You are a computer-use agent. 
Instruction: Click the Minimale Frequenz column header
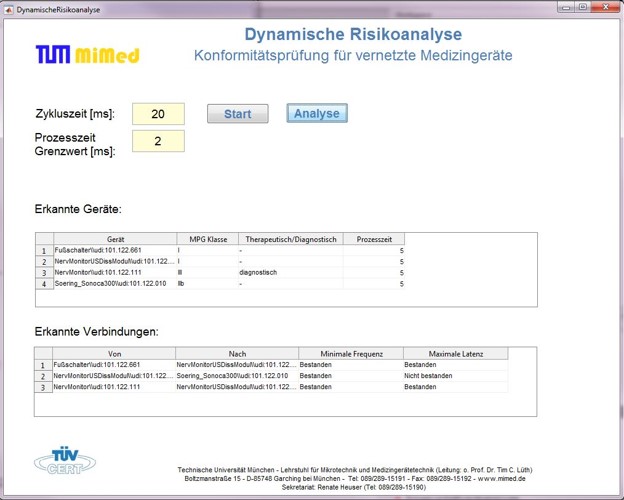350,353
